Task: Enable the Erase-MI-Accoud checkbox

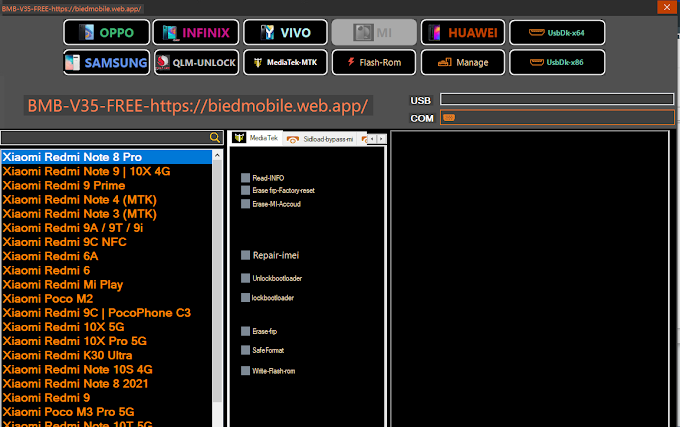Action: [245, 204]
